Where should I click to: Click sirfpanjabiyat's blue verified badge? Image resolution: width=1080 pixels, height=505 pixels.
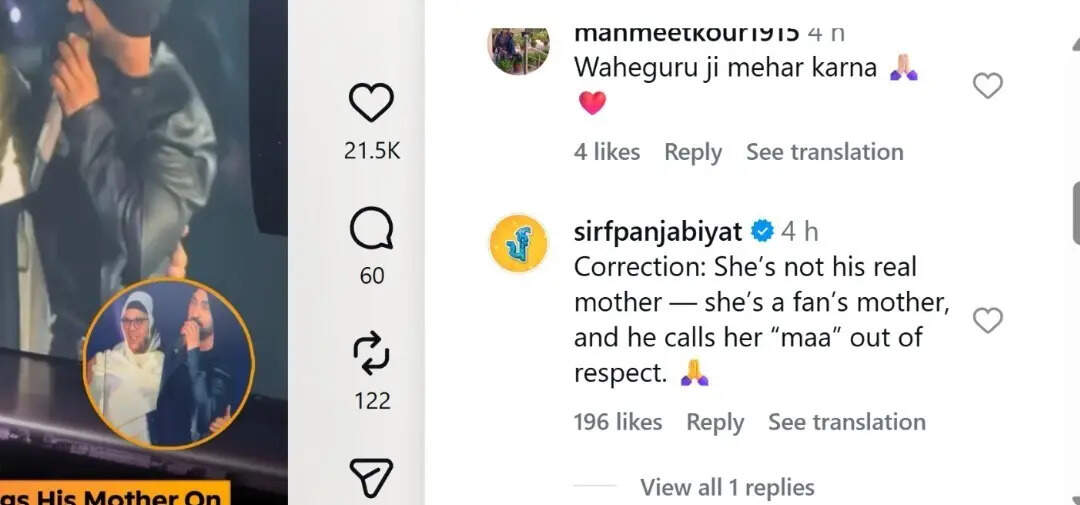point(762,232)
